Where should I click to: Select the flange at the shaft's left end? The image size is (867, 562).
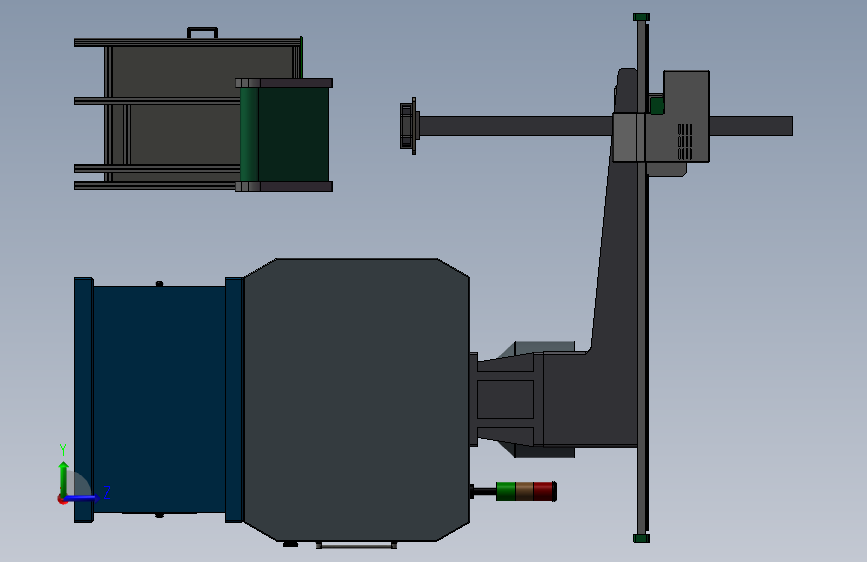408,126
